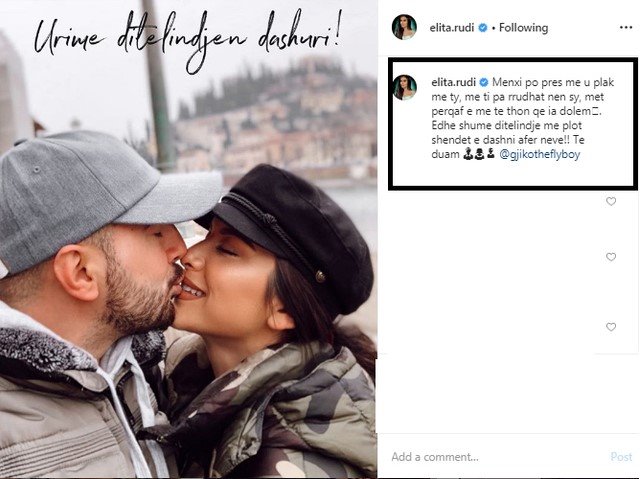Screen dimensions: 644x479
Task: Tap the third comment's heart icon
Action: click(x=611, y=327)
